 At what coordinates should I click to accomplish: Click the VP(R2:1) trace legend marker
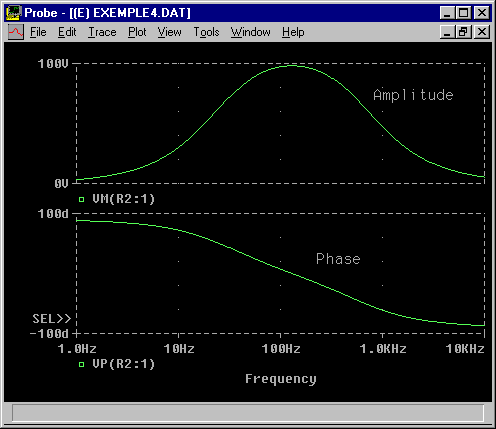pos(81,364)
